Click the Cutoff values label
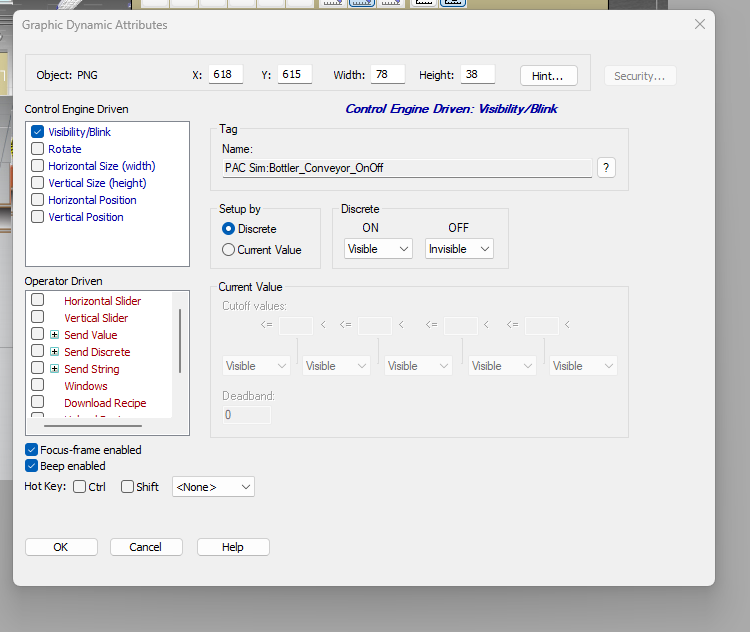This screenshot has width=750, height=632. pos(254,306)
